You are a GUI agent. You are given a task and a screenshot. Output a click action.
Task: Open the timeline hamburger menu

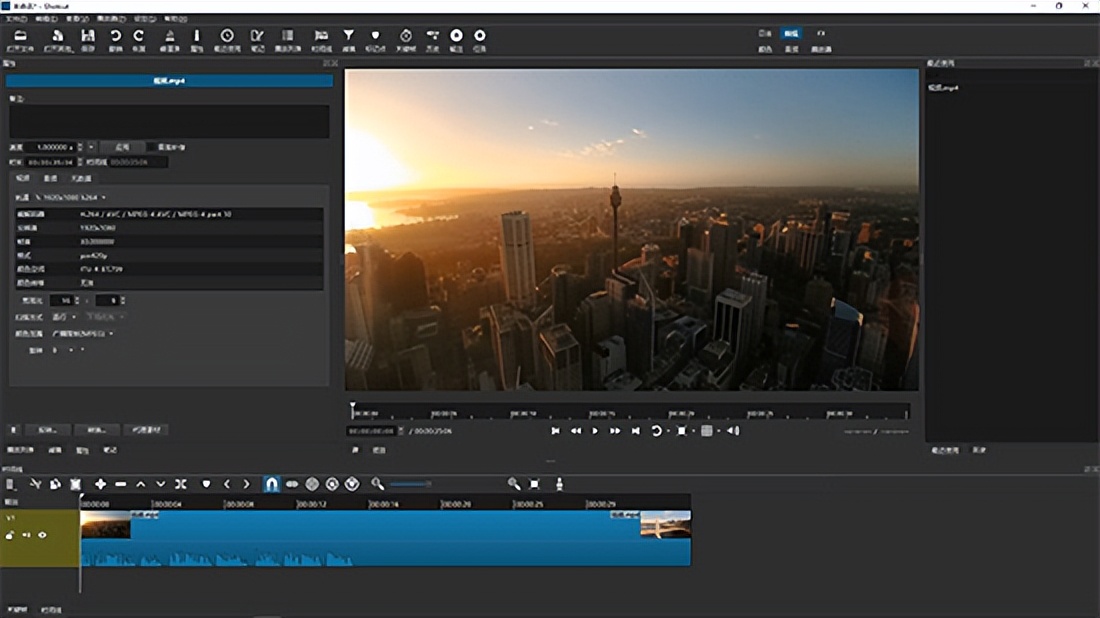pyautogui.click(x=10, y=484)
